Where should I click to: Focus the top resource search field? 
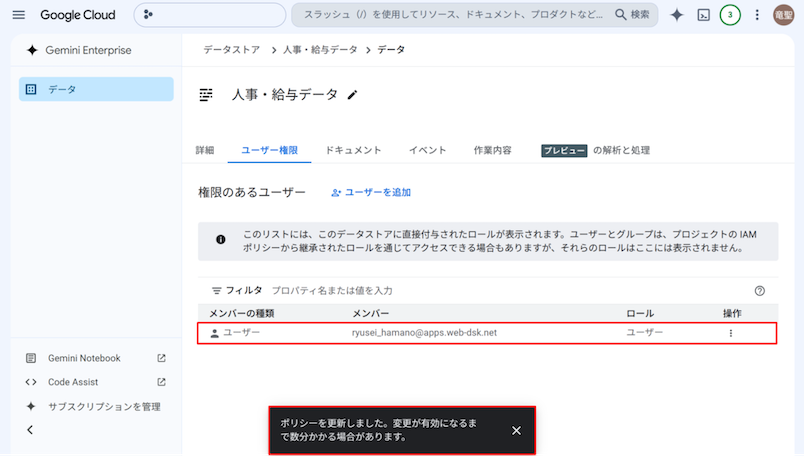[x=454, y=15]
